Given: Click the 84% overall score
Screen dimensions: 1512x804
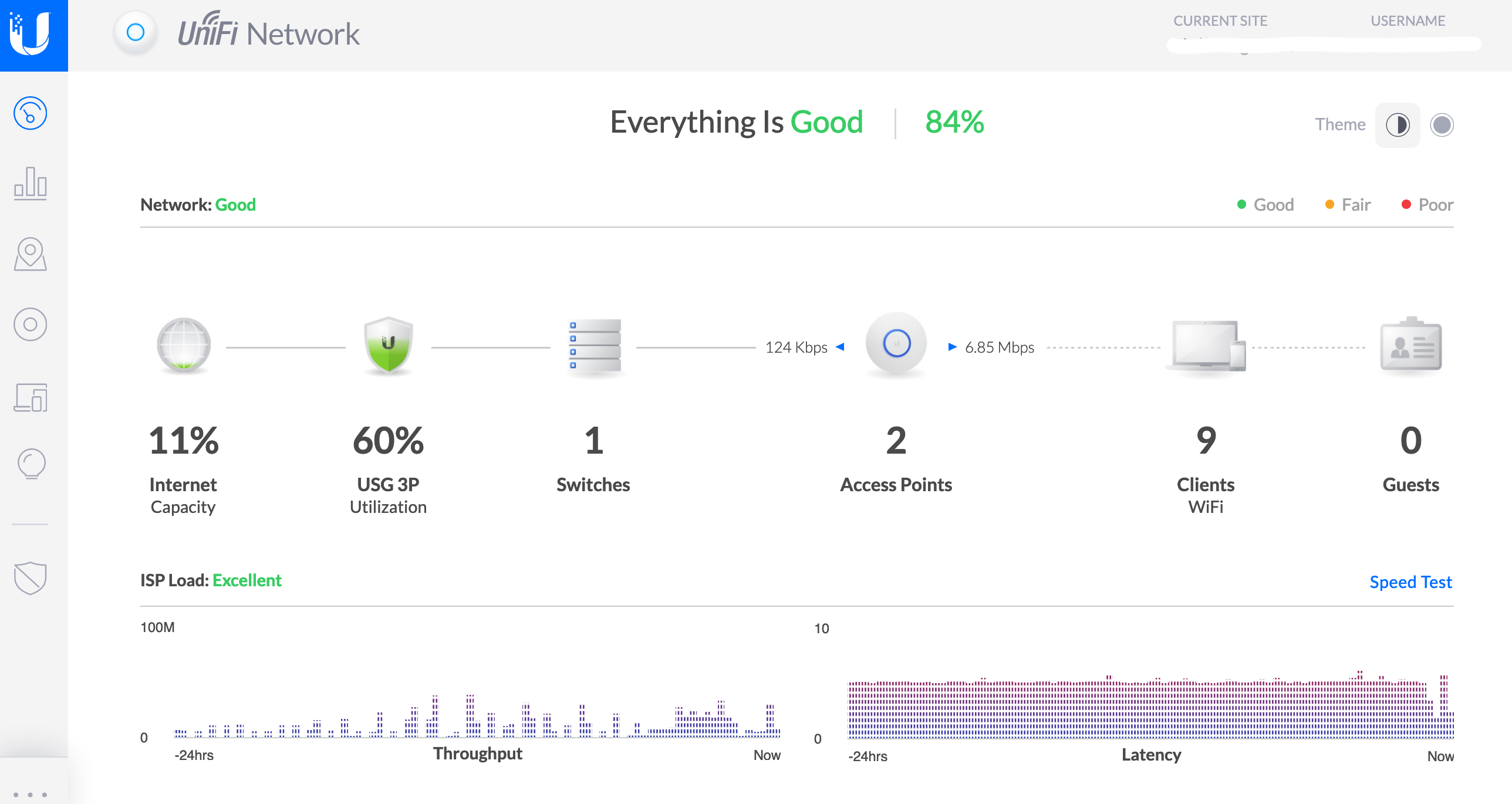Looking at the screenshot, I should pyautogui.click(x=954, y=122).
